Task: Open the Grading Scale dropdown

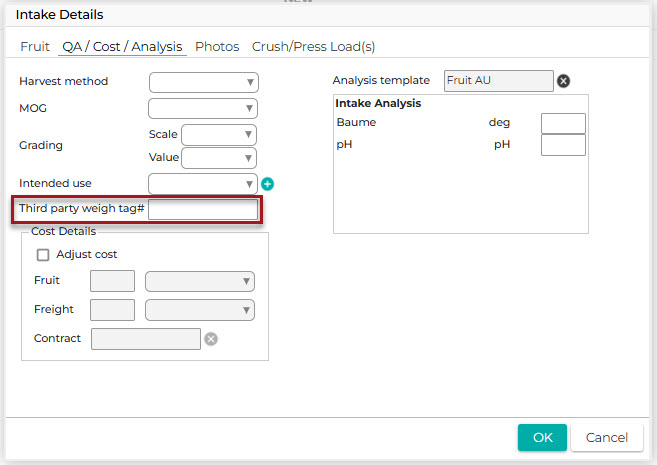Action: [219, 134]
